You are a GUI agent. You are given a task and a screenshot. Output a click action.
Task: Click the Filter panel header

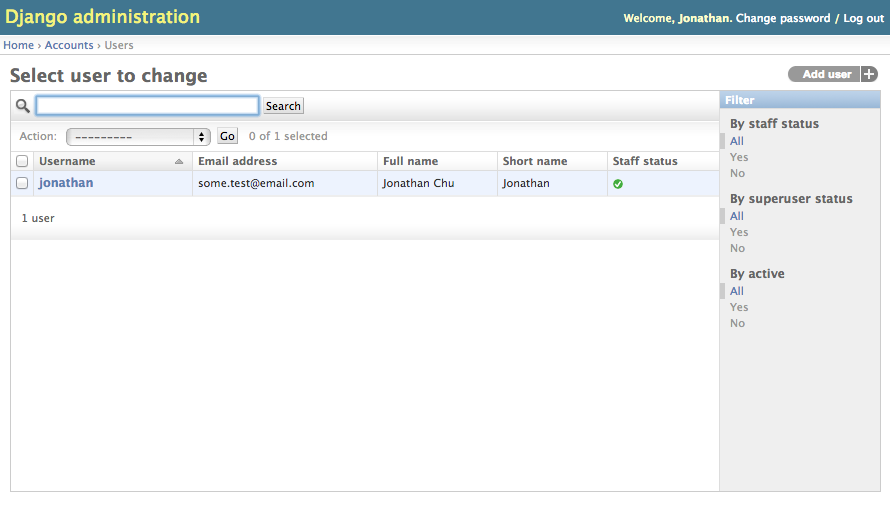800,100
